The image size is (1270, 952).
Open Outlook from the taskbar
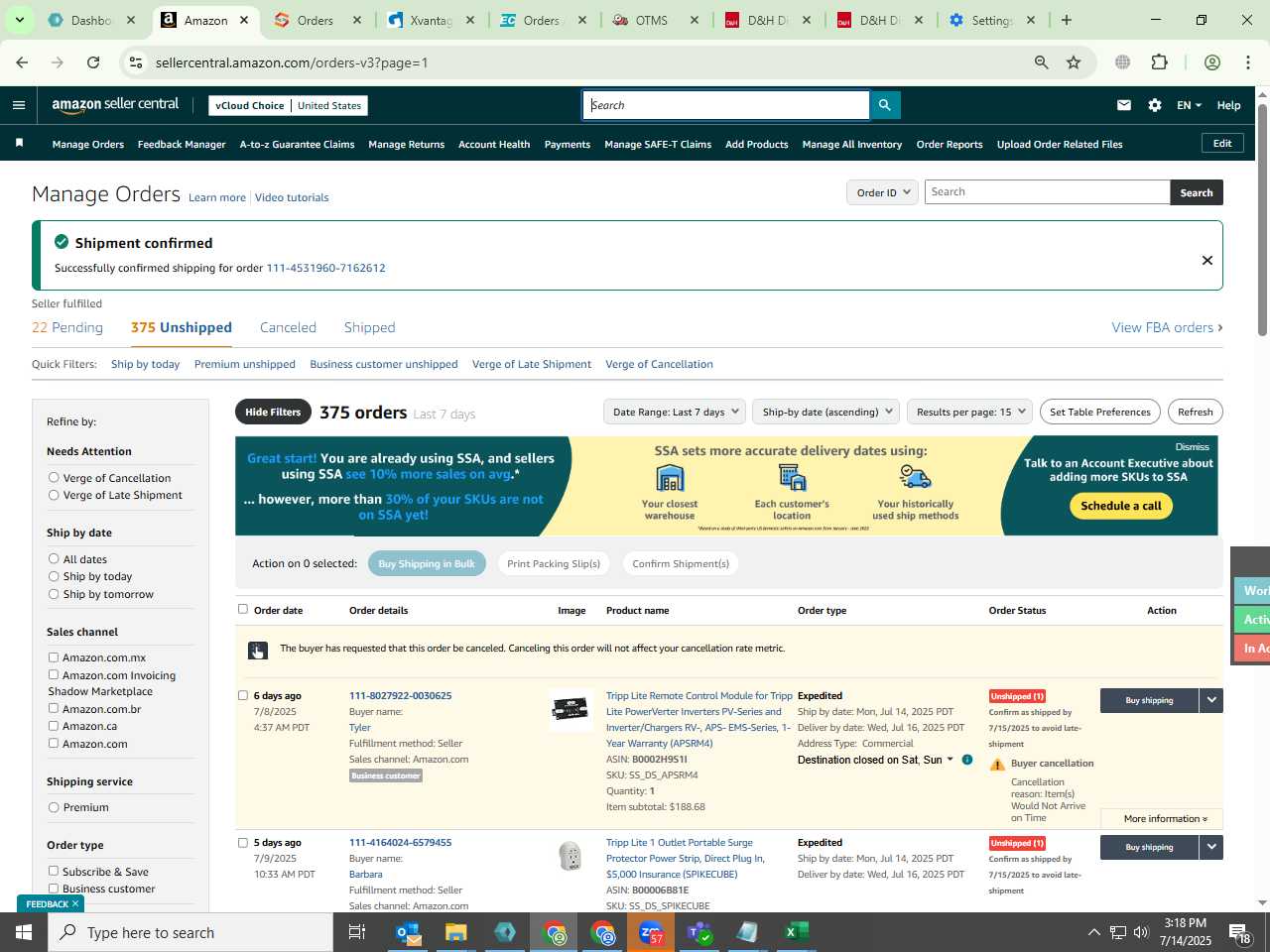click(x=409, y=932)
